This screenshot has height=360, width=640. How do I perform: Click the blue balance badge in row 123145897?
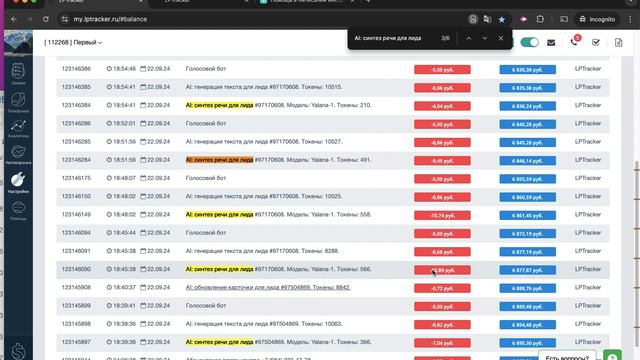527,343
